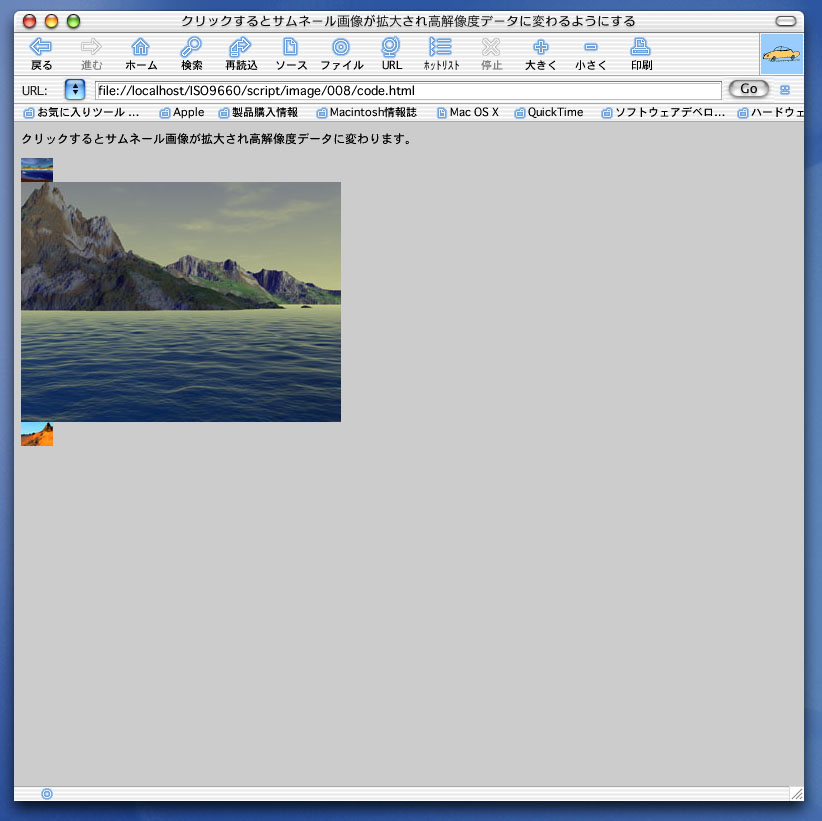Viewport: 822px width, 821px height.
Task: Reload page with 再読込 icon
Action: (x=241, y=47)
